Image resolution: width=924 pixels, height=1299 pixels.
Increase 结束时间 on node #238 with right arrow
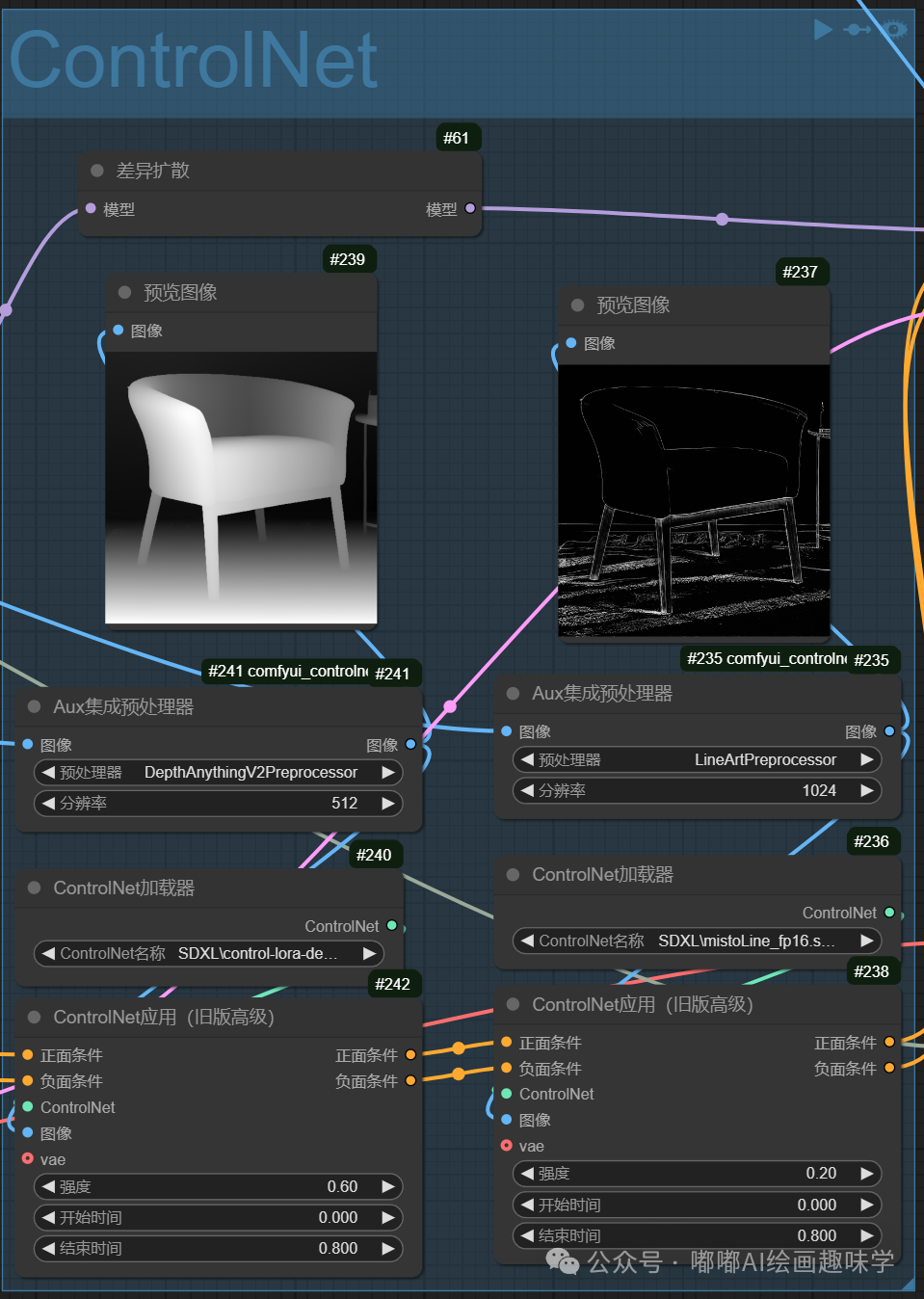[867, 1235]
